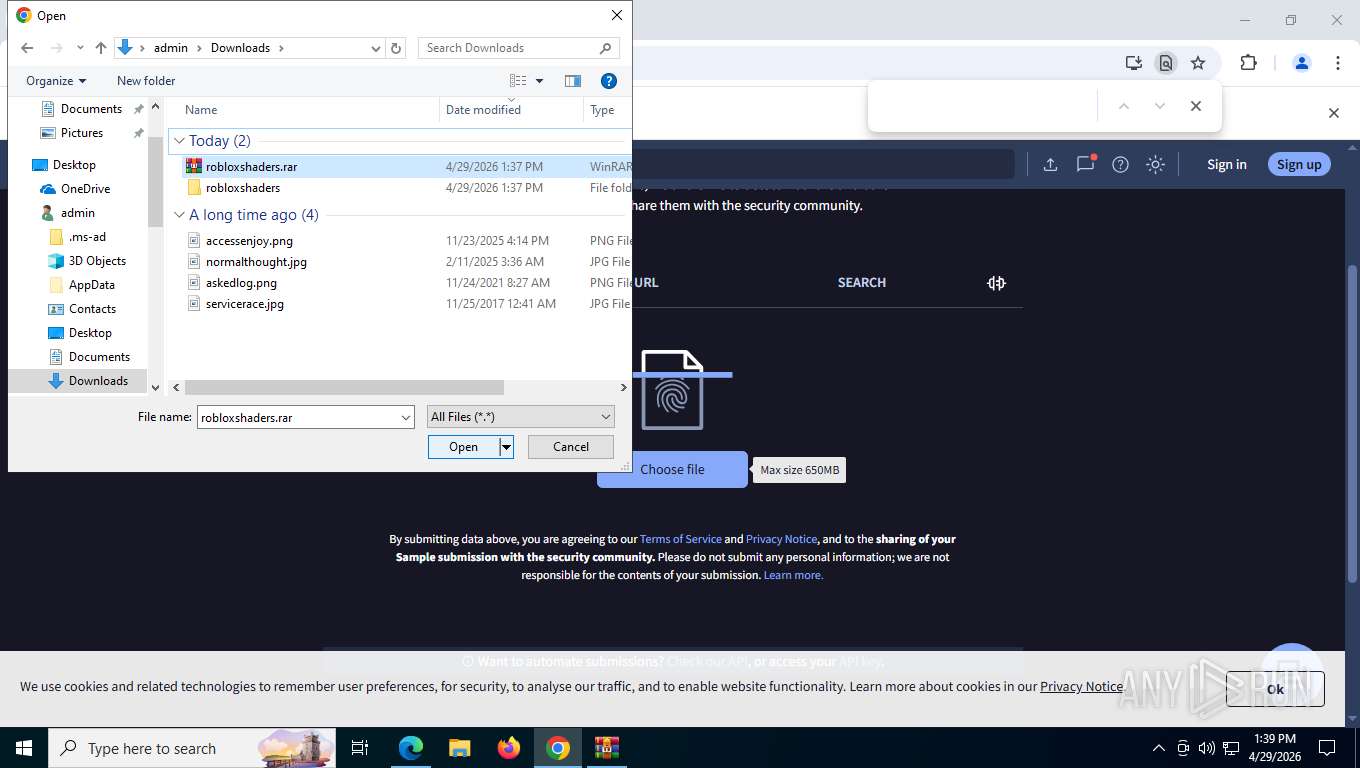Cancel the Open dialog
Image resolution: width=1360 pixels, height=768 pixels.
point(571,447)
